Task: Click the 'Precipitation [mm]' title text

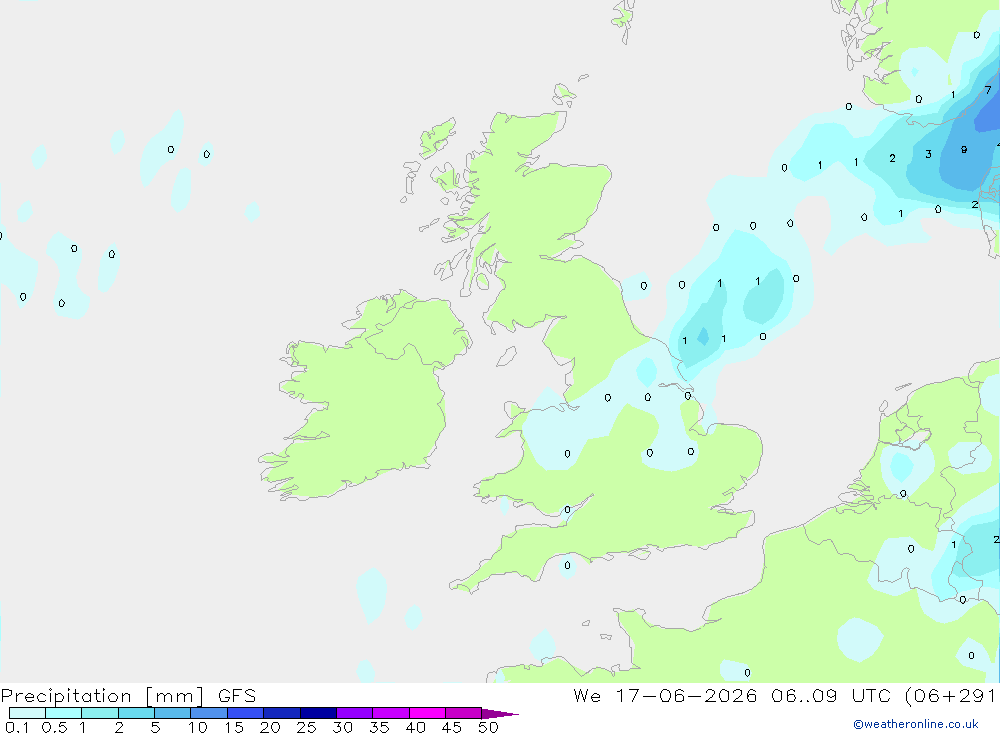Action: click(102, 696)
